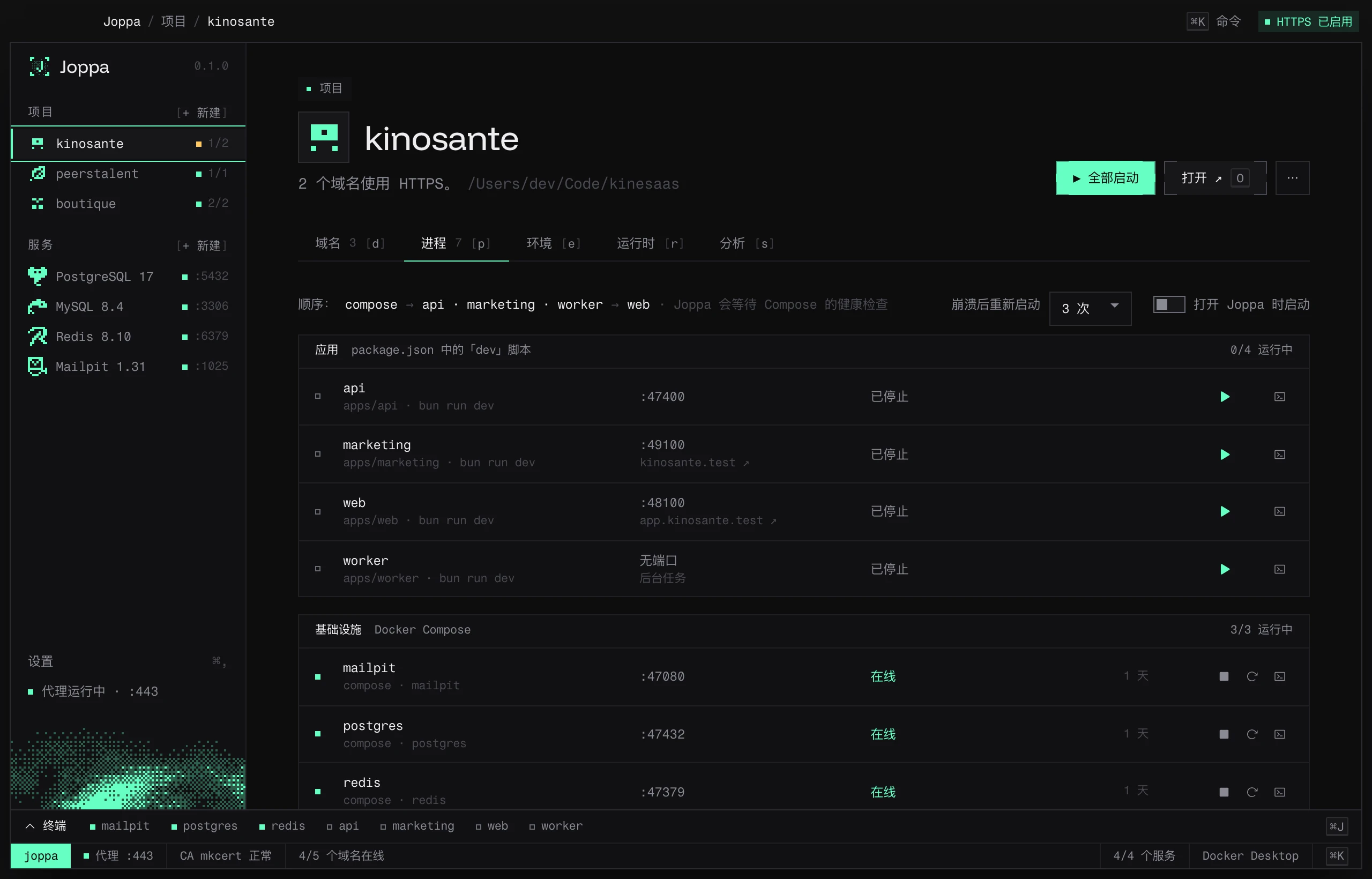Open the terminal icon for the marketing row

click(x=1279, y=455)
